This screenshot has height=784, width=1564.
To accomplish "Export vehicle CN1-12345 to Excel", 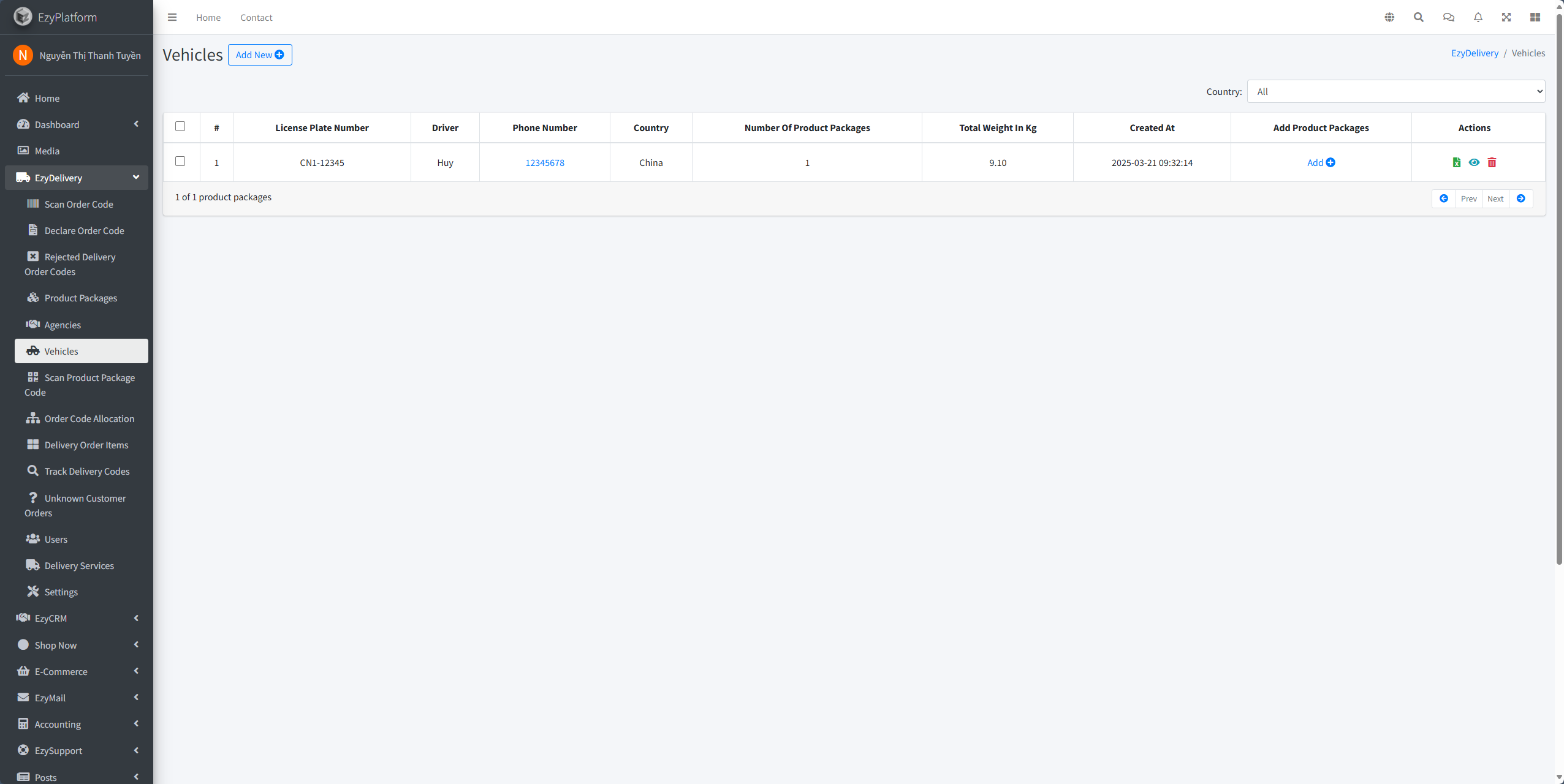I will click(x=1457, y=162).
